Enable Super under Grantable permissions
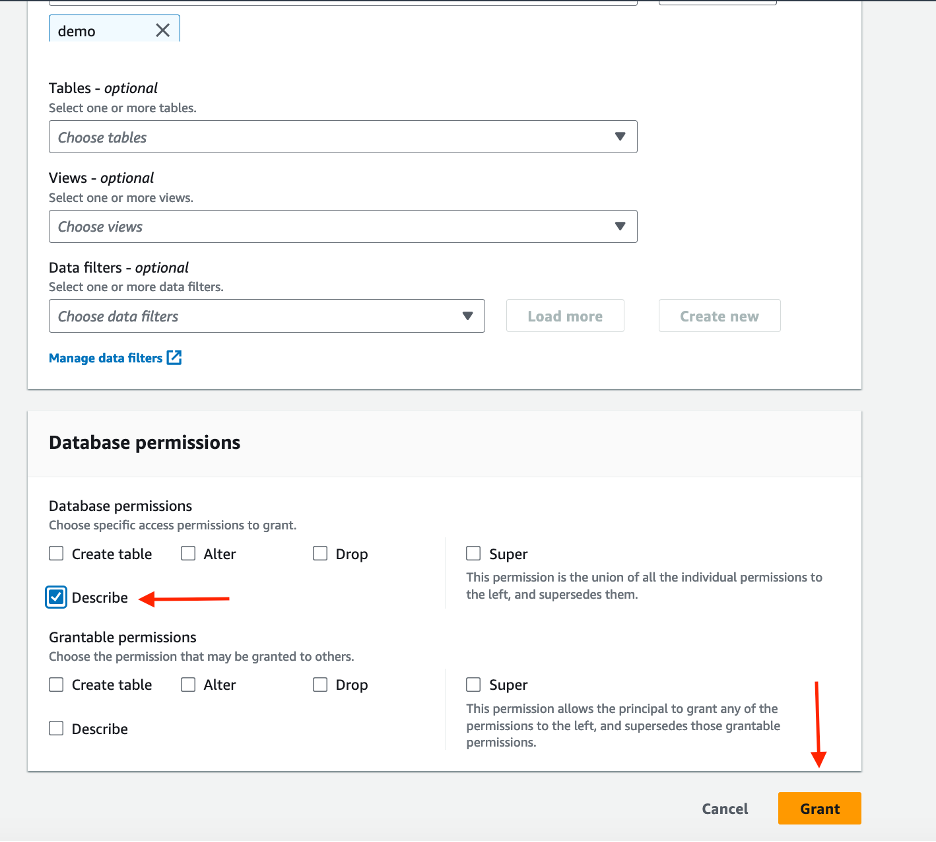 pyautogui.click(x=472, y=684)
